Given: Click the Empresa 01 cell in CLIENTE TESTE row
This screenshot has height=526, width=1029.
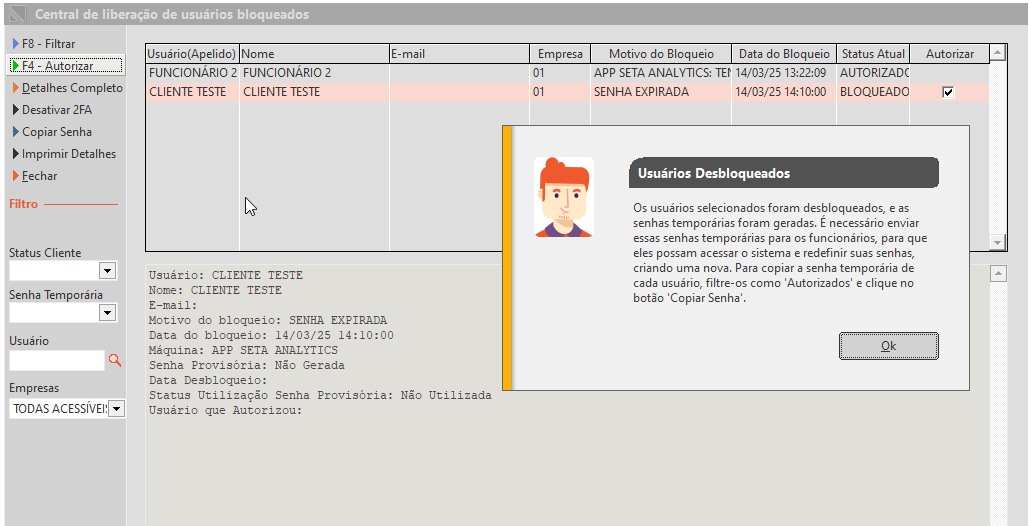Looking at the screenshot, I should (560, 92).
